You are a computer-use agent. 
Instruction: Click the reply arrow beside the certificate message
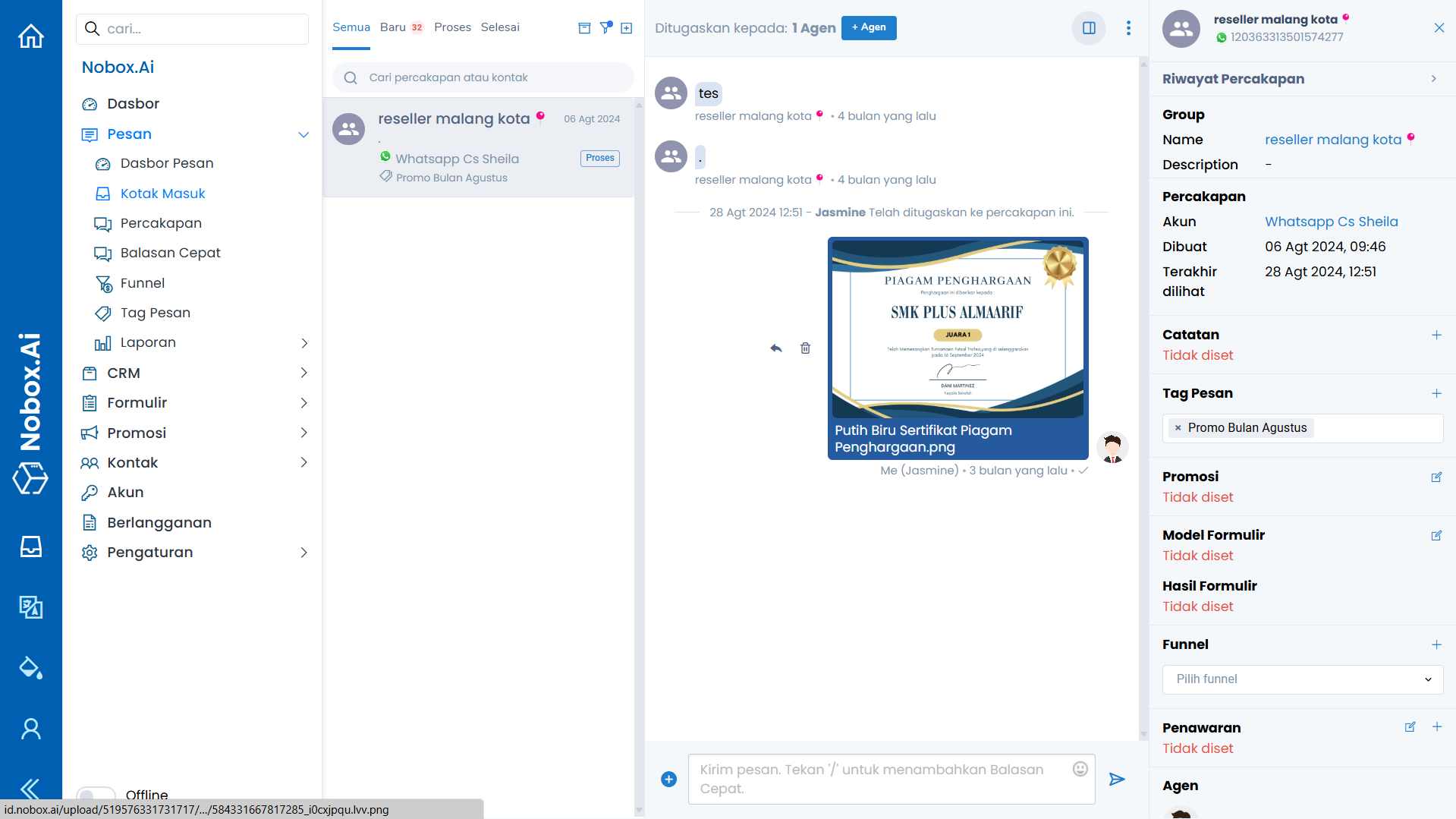point(775,348)
